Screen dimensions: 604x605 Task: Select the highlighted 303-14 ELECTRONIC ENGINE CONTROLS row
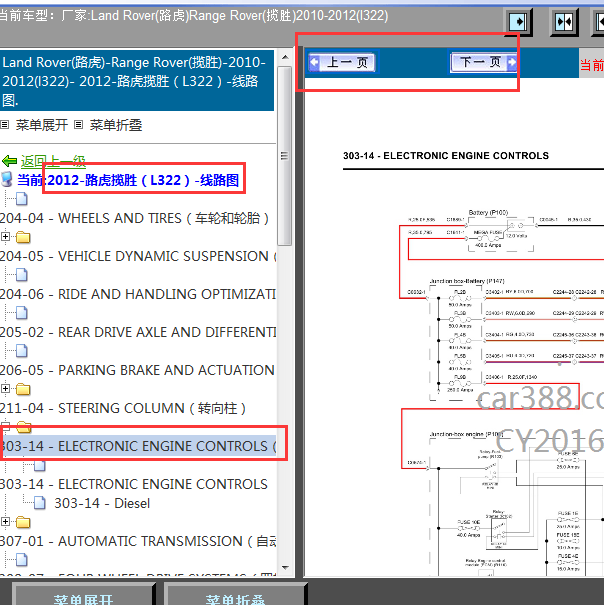[138, 446]
